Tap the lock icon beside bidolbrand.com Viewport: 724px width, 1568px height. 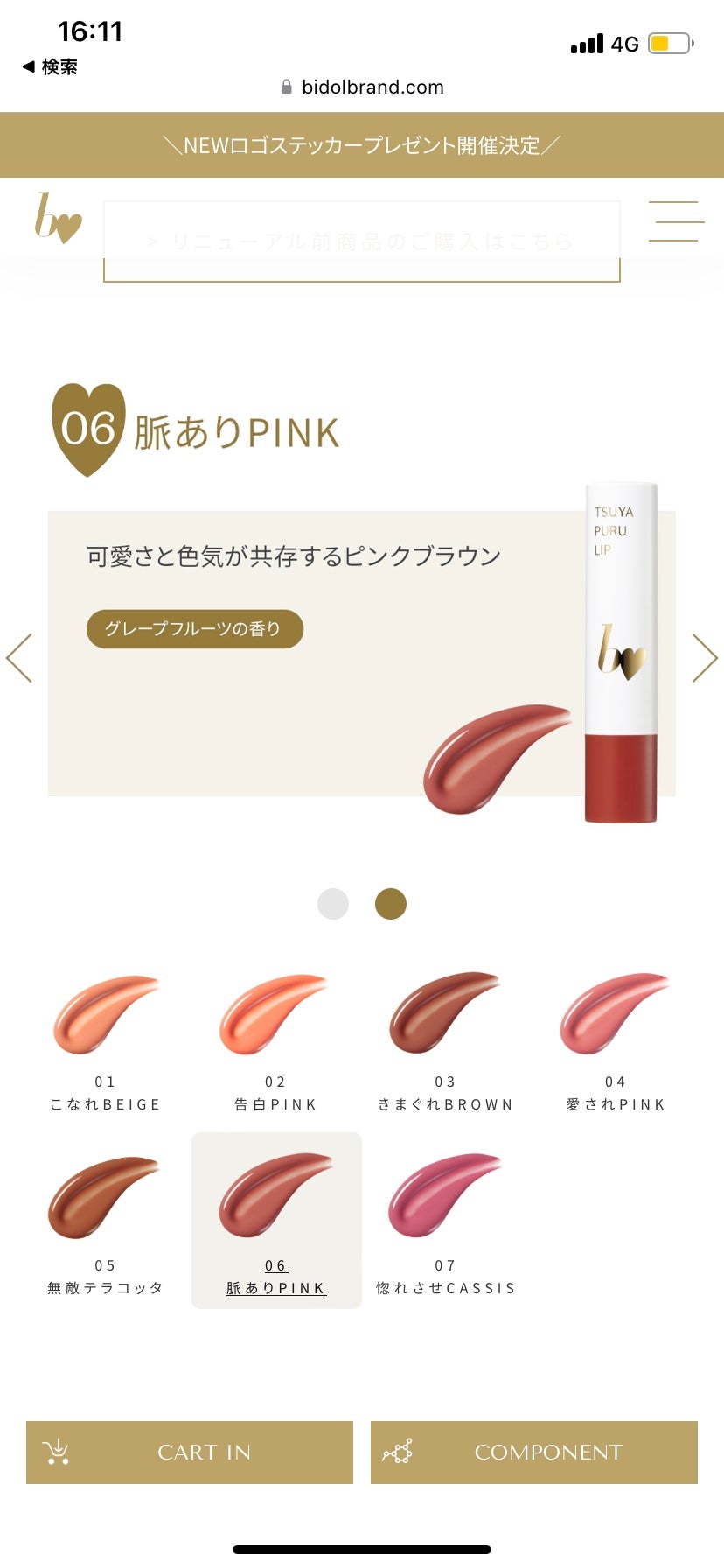tap(286, 87)
